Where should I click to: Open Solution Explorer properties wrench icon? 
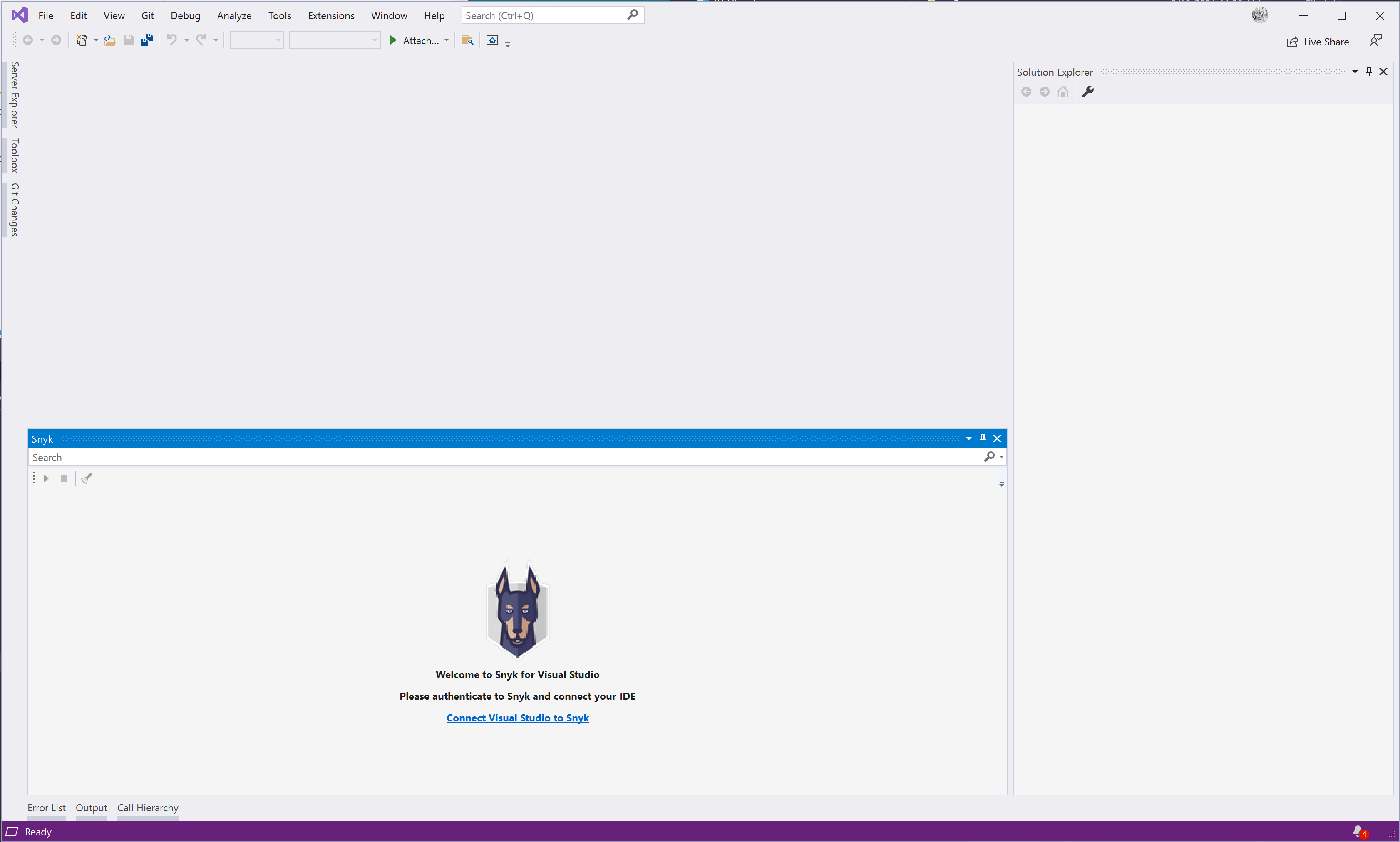pos(1088,92)
